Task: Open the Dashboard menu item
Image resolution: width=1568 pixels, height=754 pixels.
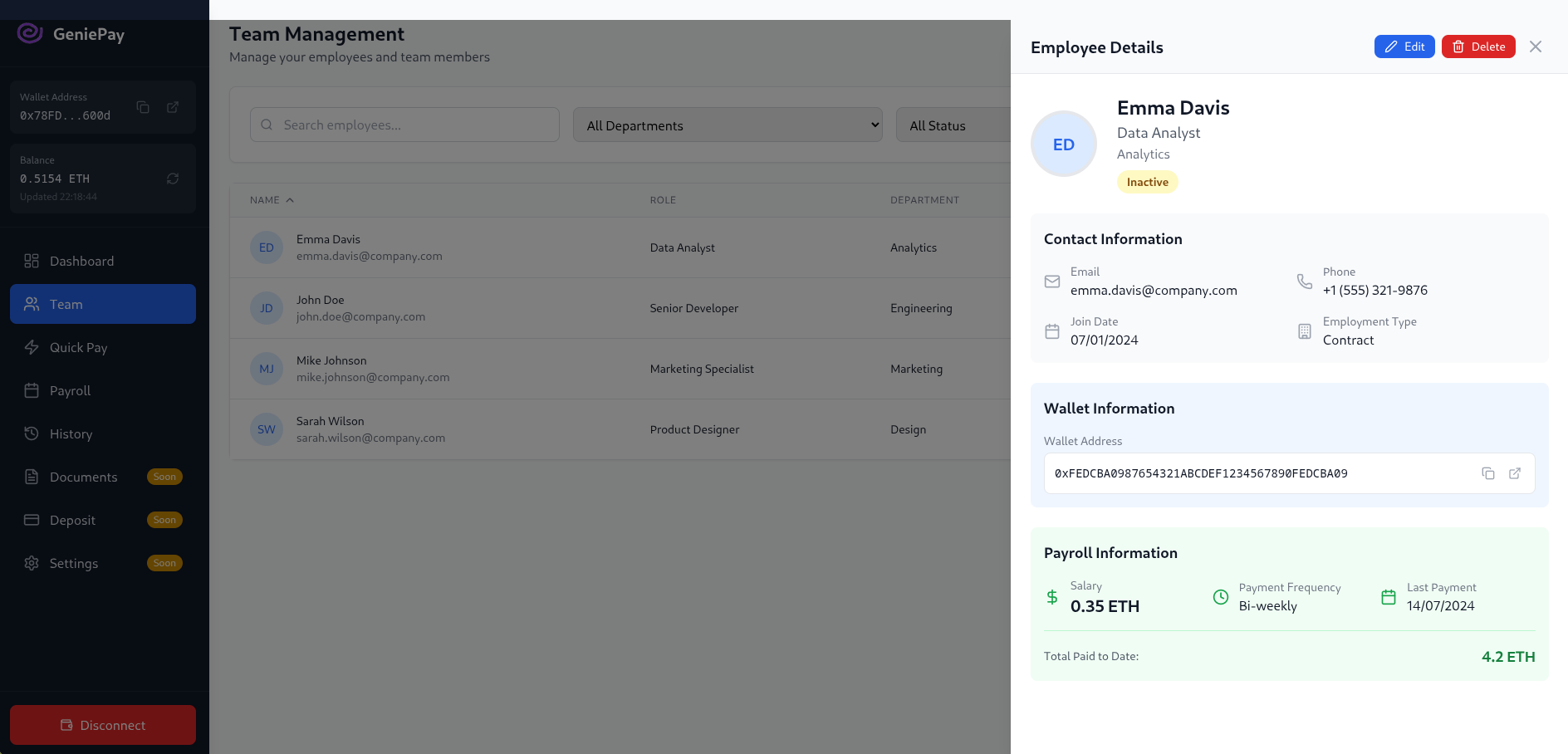Action: coord(81,261)
